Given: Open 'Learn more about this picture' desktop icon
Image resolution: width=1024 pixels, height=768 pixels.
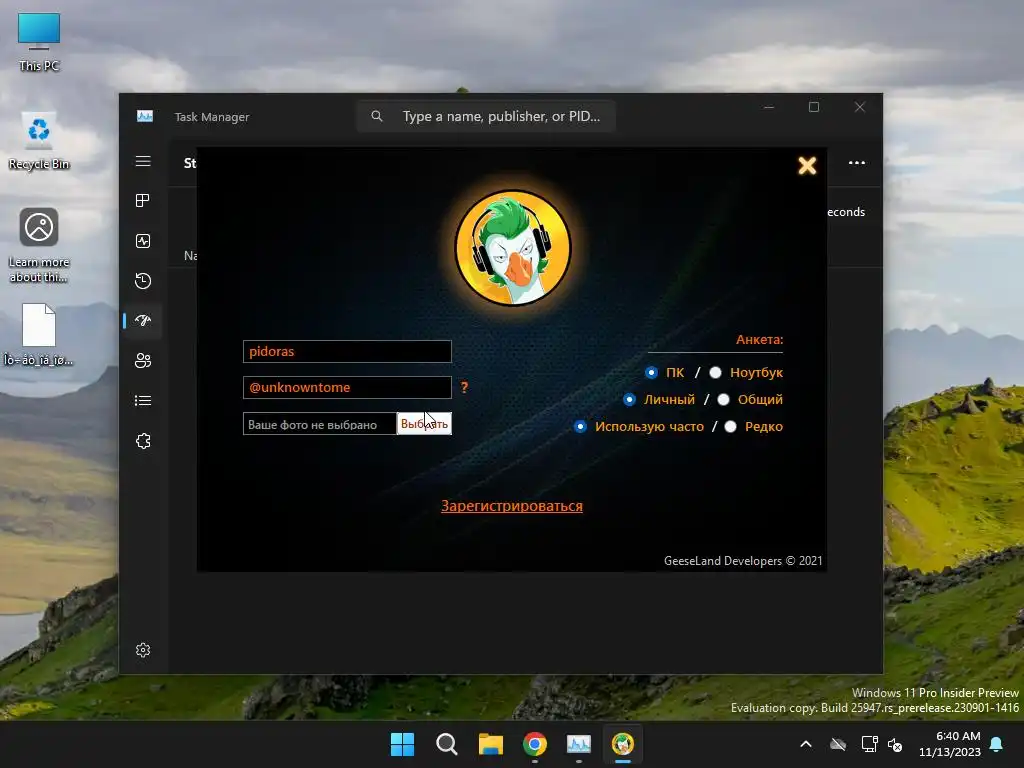Looking at the screenshot, I should point(39,245).
